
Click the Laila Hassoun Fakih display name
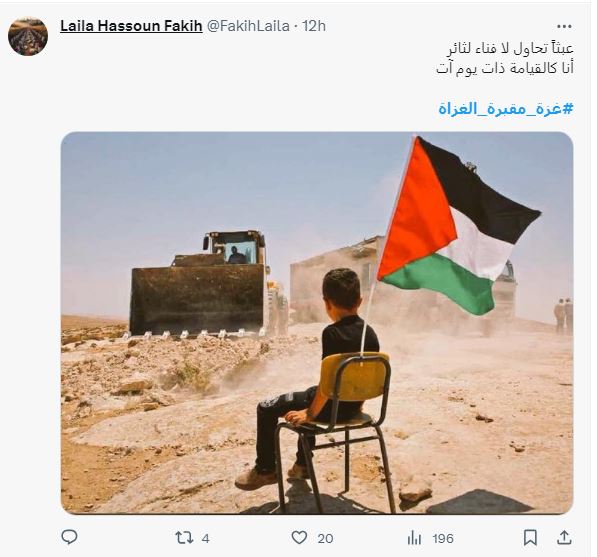coord(131,26)
